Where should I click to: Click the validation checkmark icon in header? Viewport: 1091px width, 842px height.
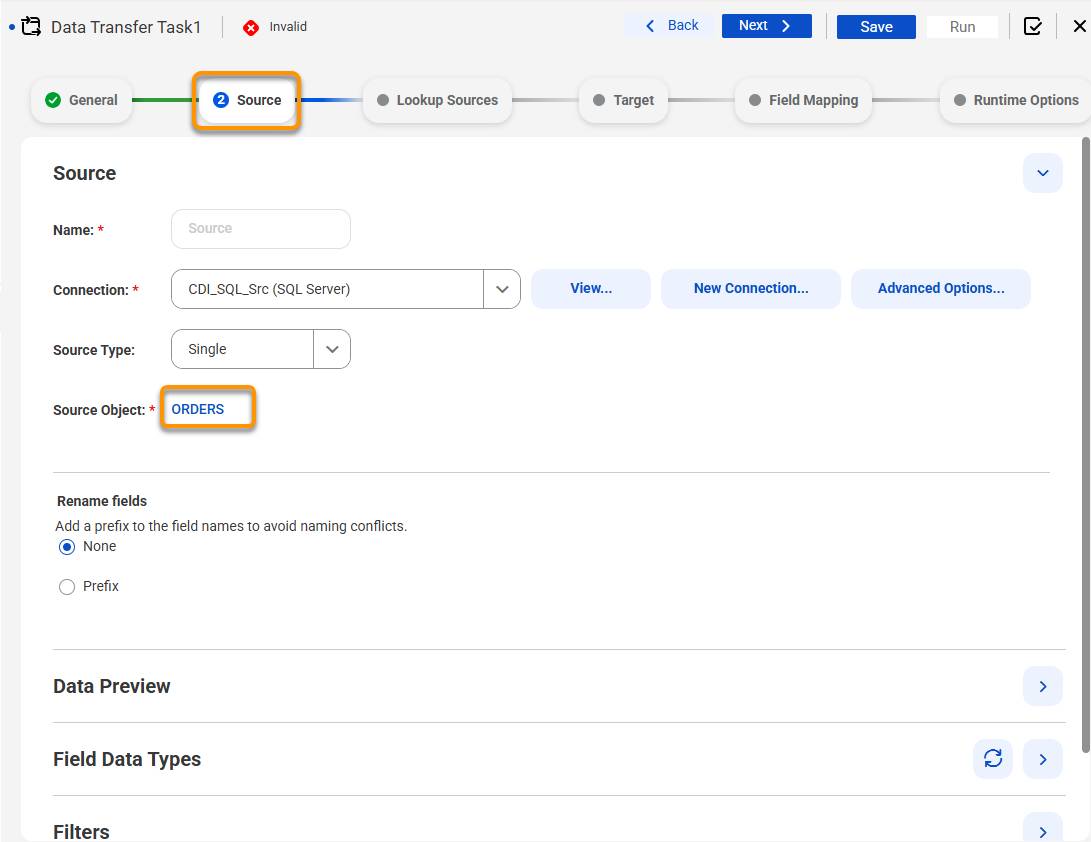1033,26
